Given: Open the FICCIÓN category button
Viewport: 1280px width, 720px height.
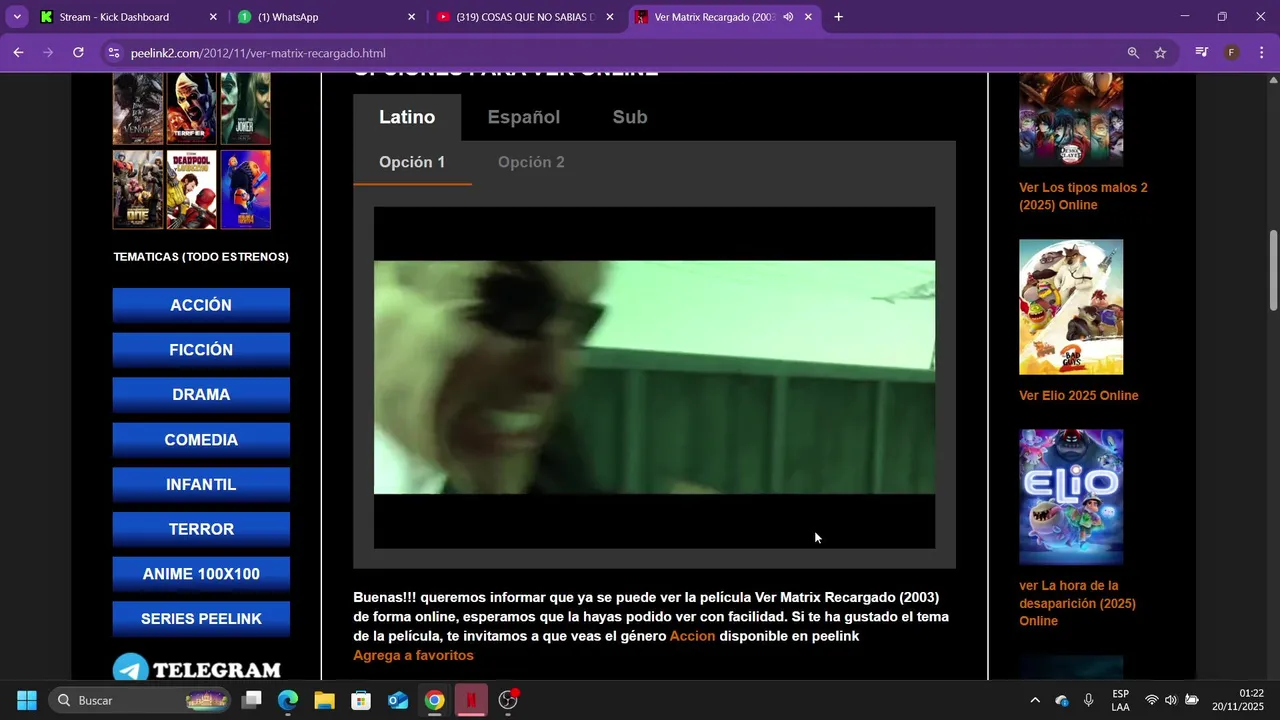Looking at the screenshot, I should coord(201,350).
